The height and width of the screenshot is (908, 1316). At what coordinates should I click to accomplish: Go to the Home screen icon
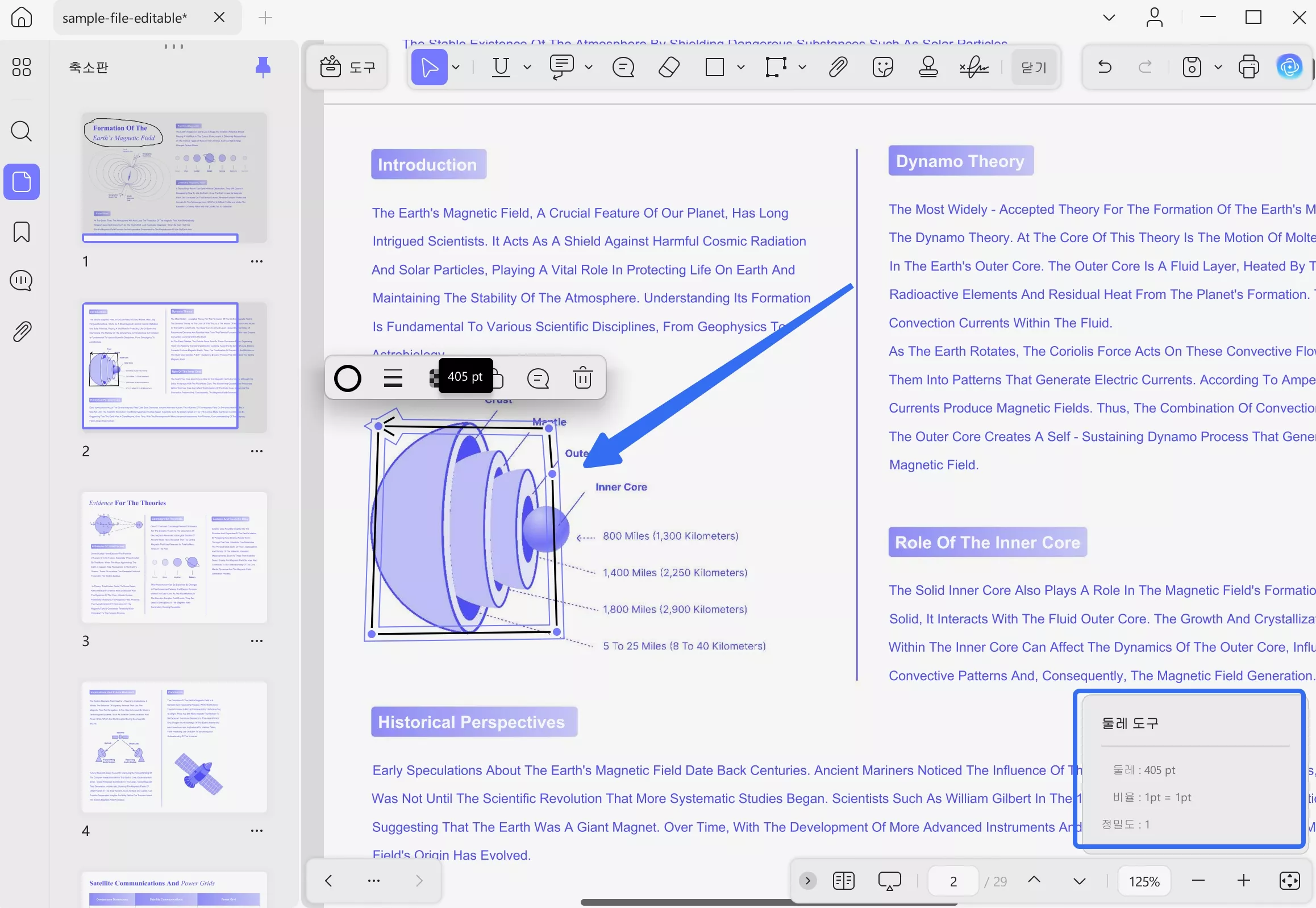coord(22,18)
